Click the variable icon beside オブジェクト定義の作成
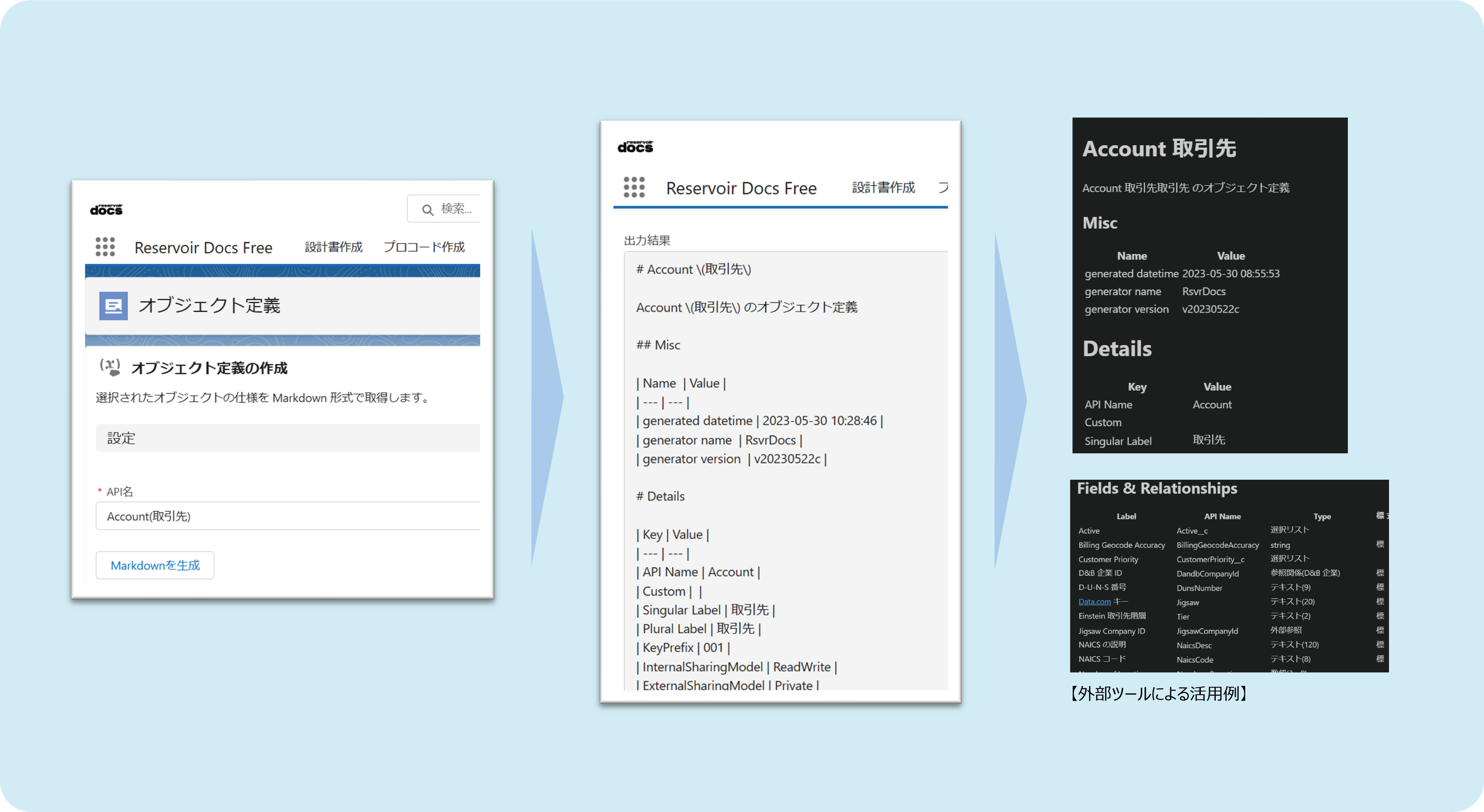 (x=110, y=367)
